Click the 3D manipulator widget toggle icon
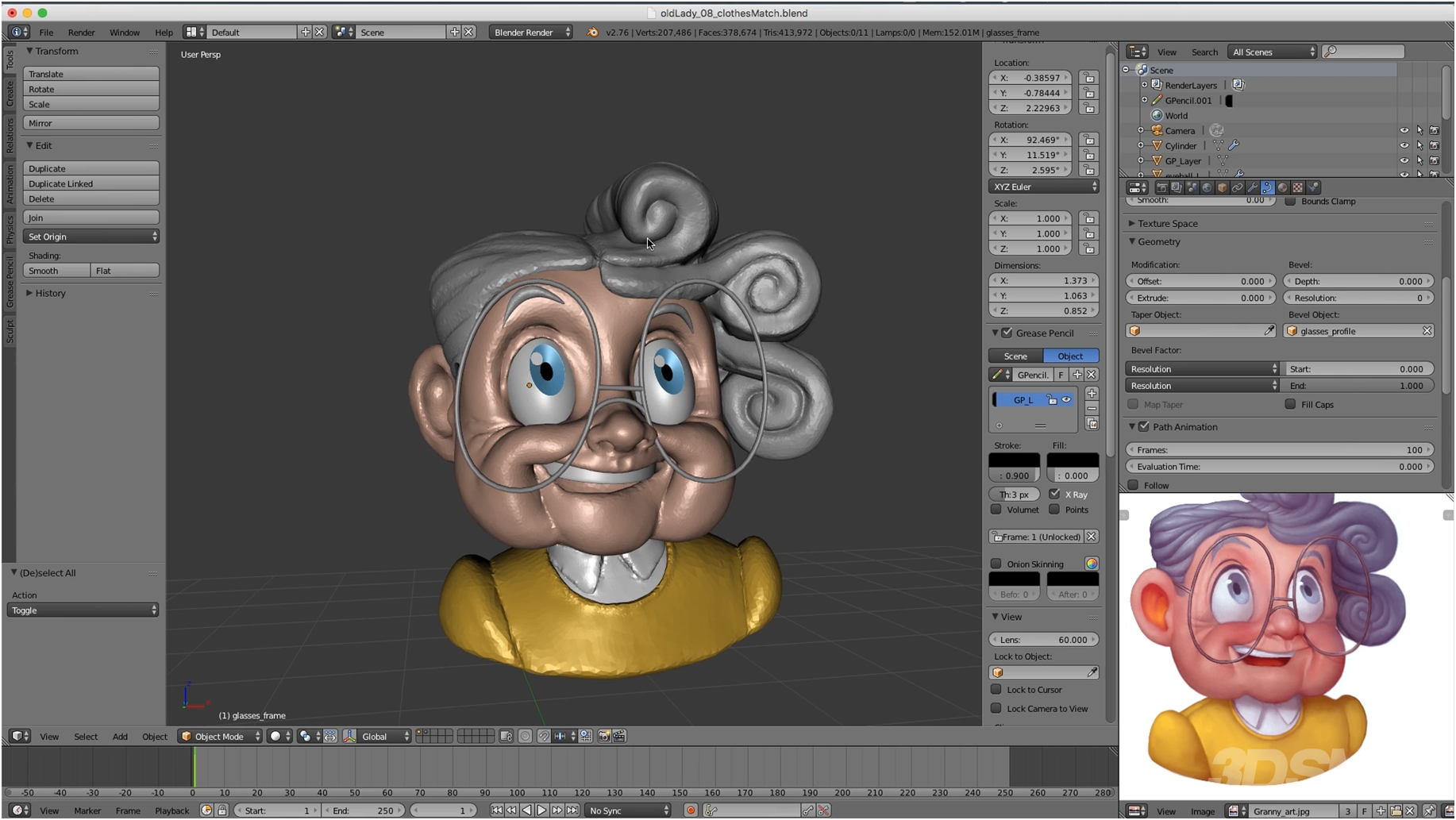Viewport: 1456px width, 820px height. [349, 737]
